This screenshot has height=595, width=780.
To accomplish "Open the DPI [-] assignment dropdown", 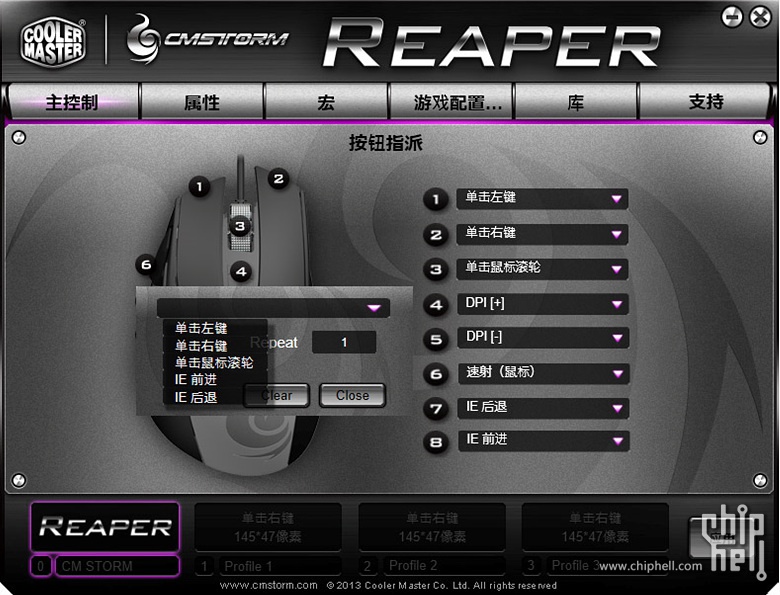I will (543, 337).
